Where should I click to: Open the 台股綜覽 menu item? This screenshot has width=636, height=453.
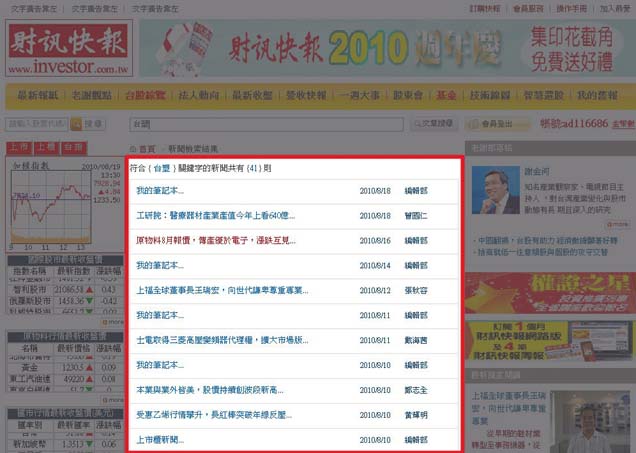click(145, 96)
